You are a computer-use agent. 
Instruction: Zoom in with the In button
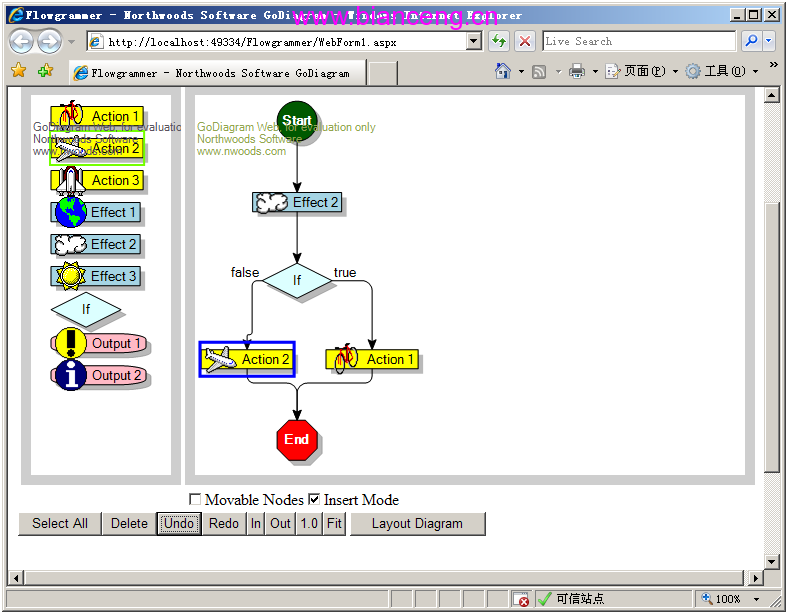click(256, 524)
